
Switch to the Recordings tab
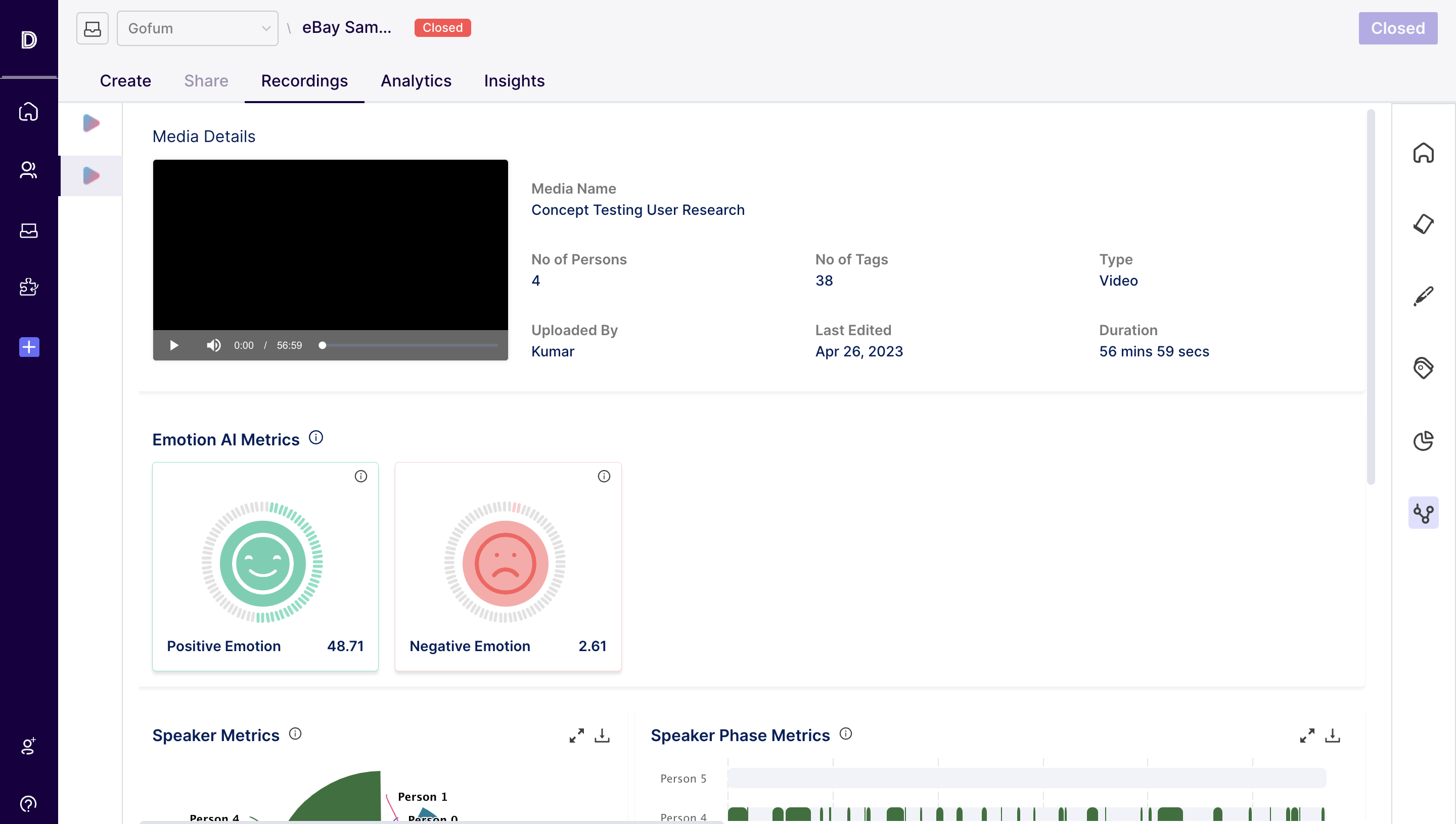pyautogui.click(x=304, y=81)
